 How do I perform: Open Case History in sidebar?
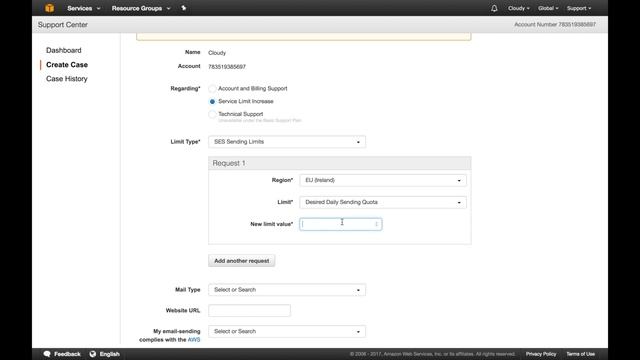pos(67,79)
